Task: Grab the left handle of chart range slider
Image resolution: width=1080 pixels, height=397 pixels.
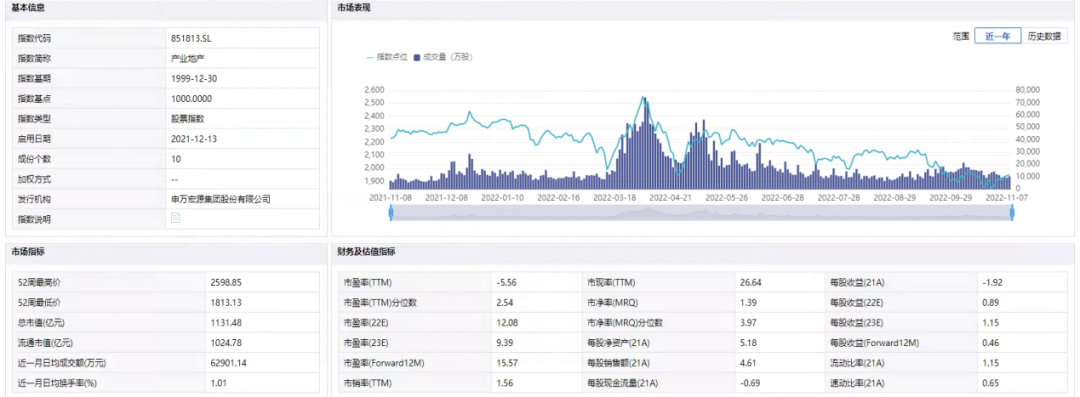Action: [x=391, y=214]
